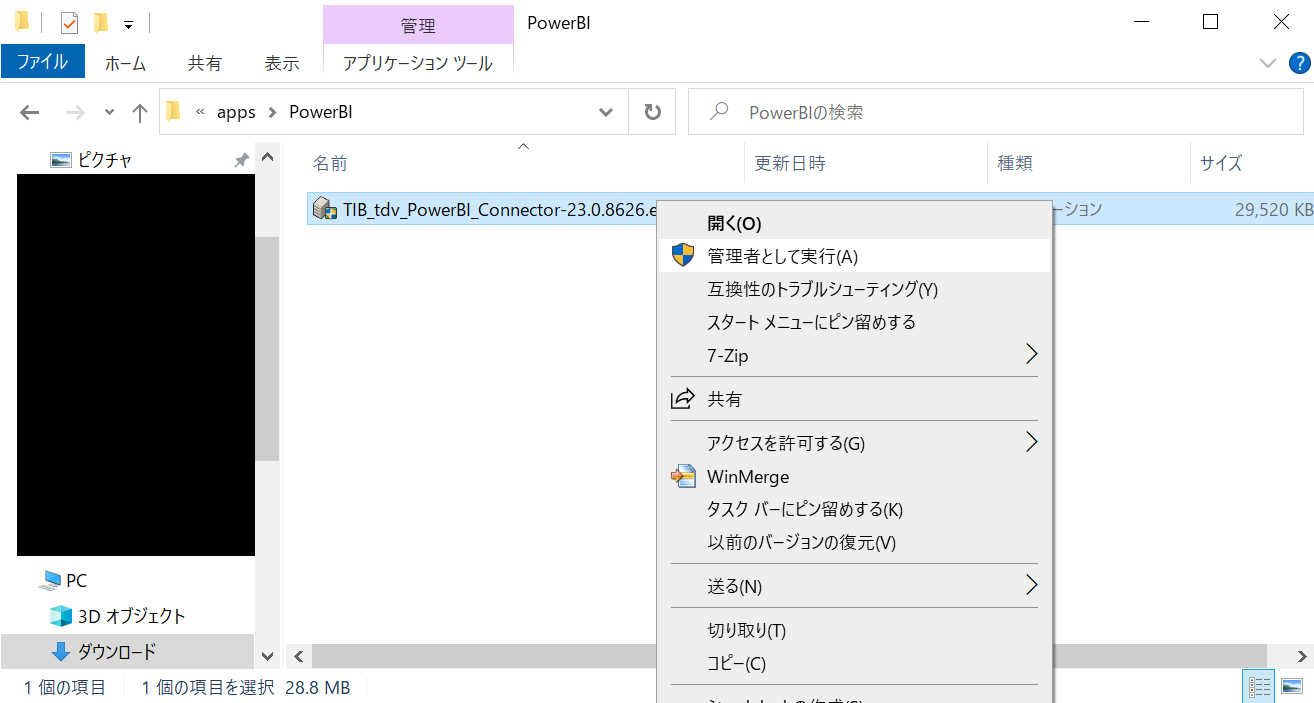Viewport: 1314px width, 703px height.
Task: Switch to details view layout
Action: (1260, 687)
